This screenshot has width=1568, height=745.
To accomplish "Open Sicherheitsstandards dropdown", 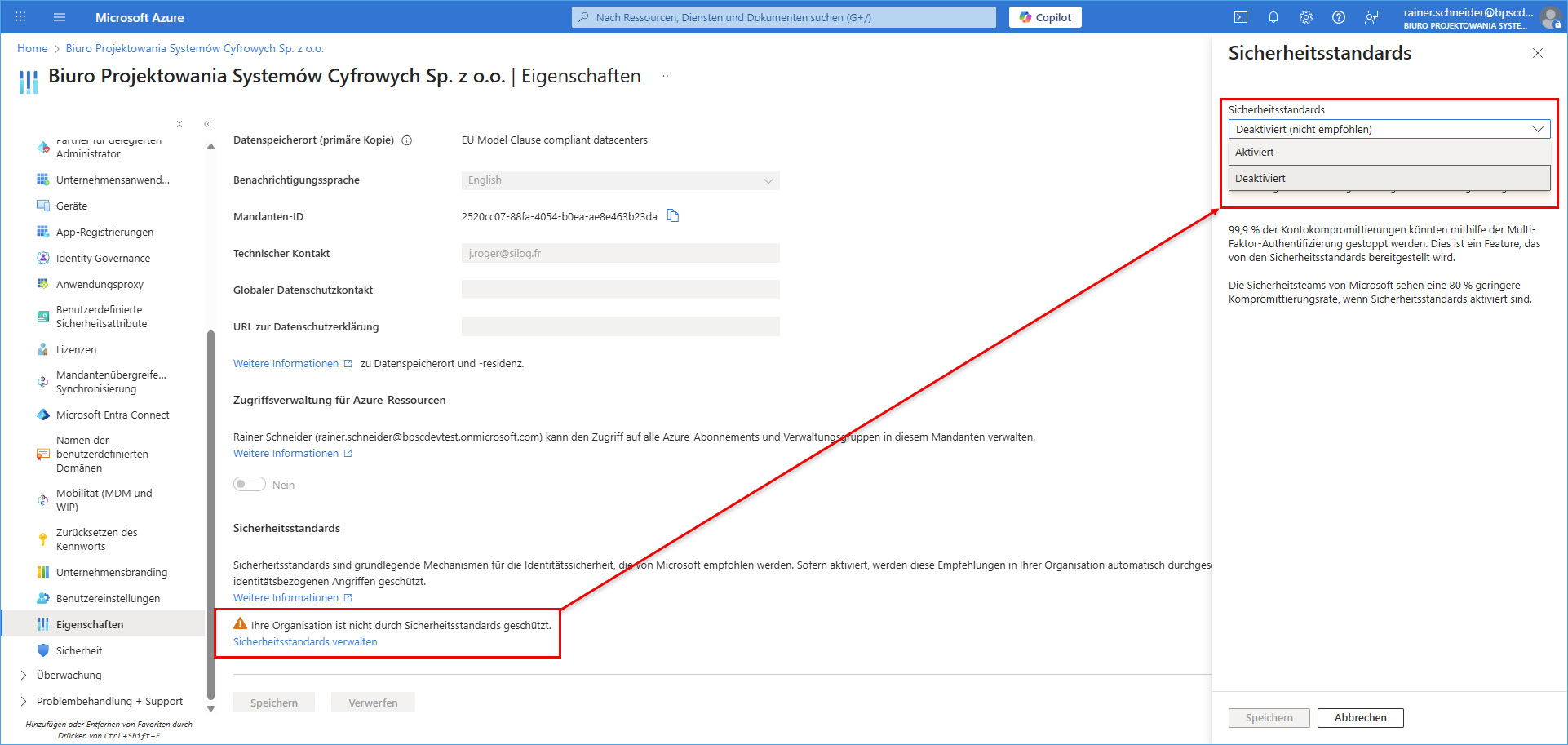I will pos(1389,129).
